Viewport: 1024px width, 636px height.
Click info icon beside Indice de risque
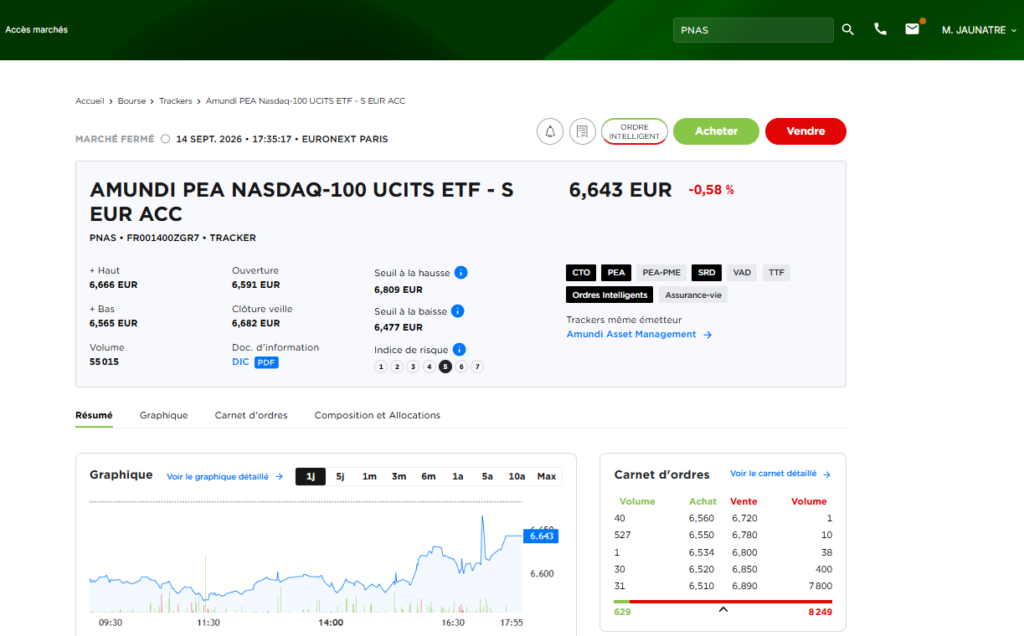(459, 349)
